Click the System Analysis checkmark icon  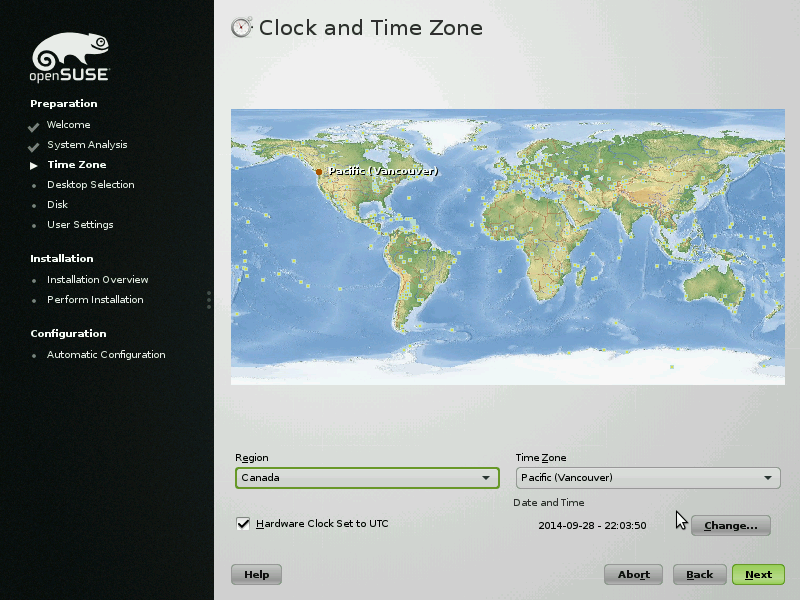(34, 146)
